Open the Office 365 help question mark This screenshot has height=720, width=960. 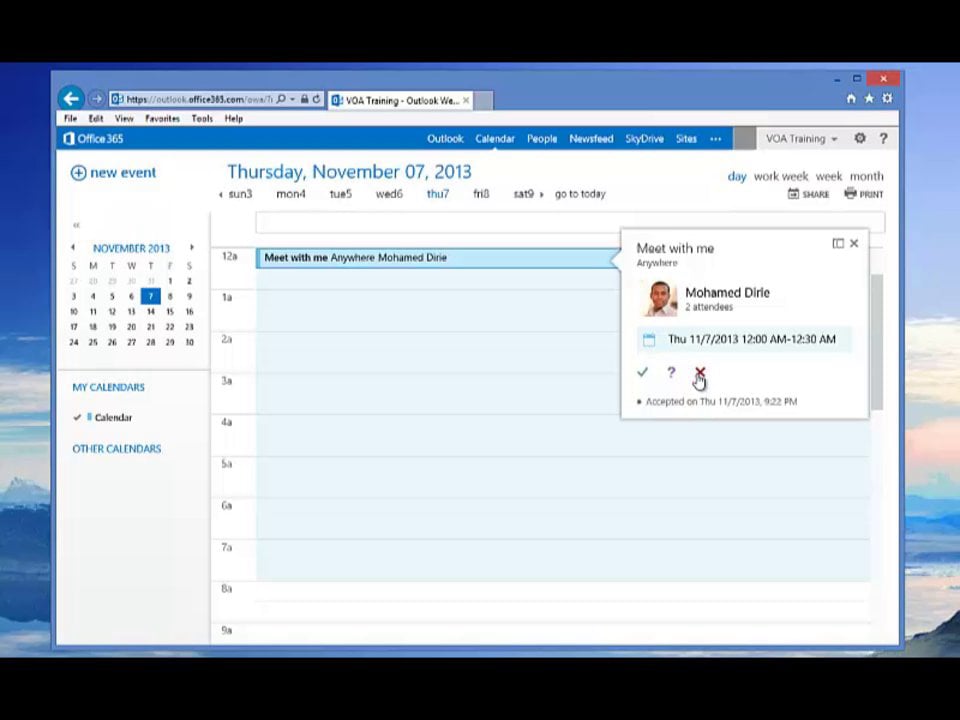[883, 138]
